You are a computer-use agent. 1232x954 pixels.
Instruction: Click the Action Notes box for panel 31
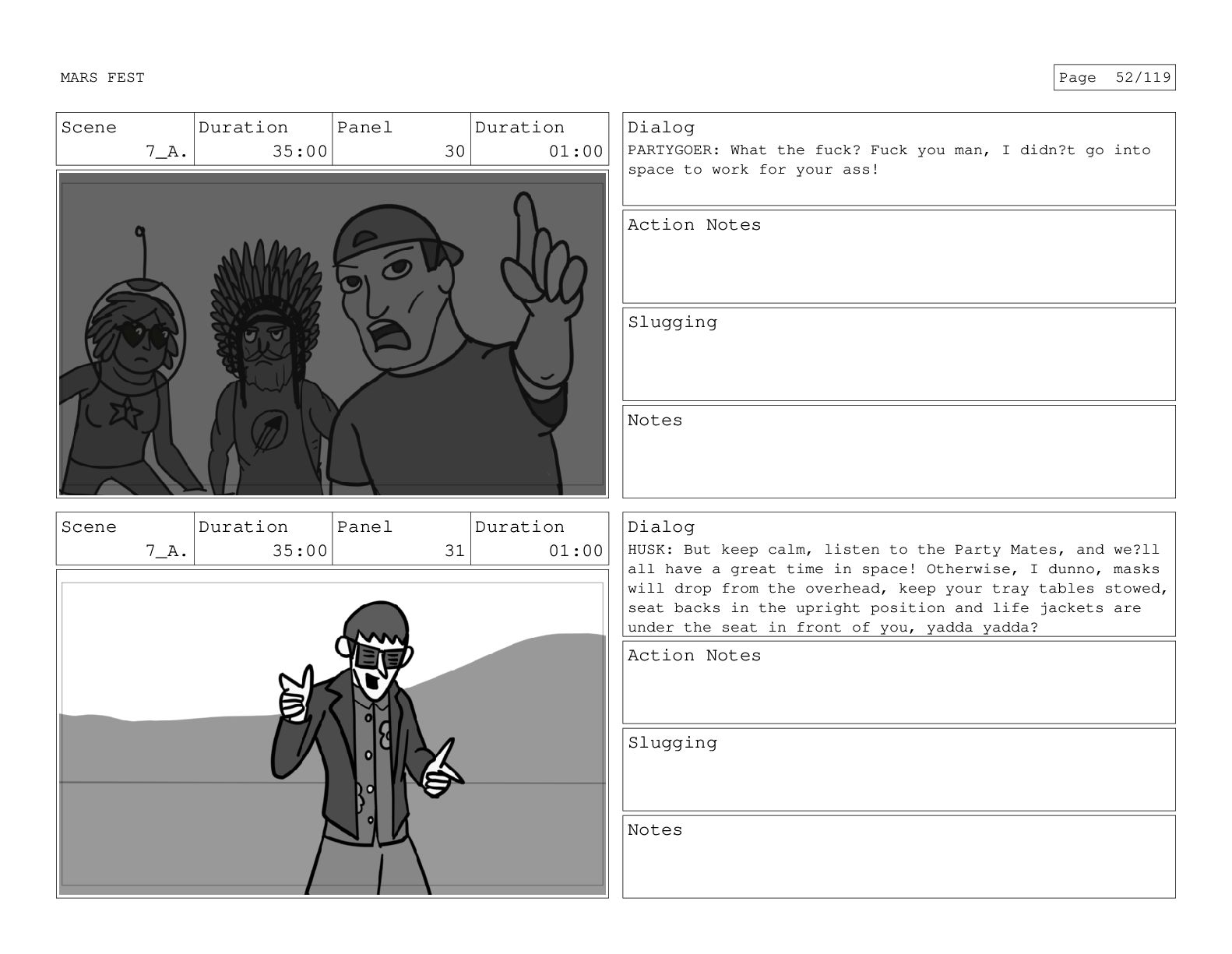[x=899, y=682]
